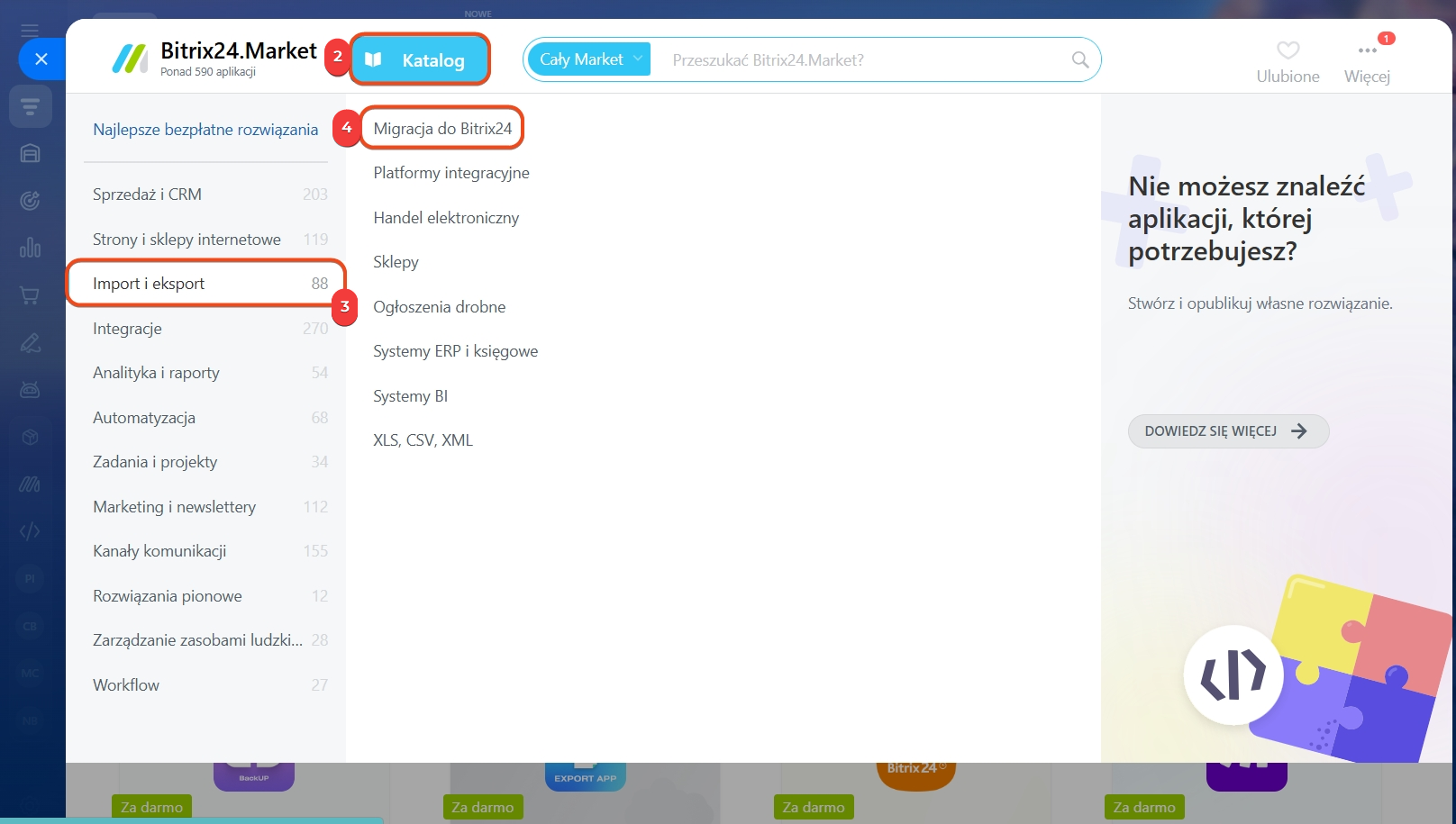Viewport: 1456px width, 824px height.
Task: Click the arrow in DOWIEDZ SIĘ WIĘCEJ
Action: [x=1298, y=431]
